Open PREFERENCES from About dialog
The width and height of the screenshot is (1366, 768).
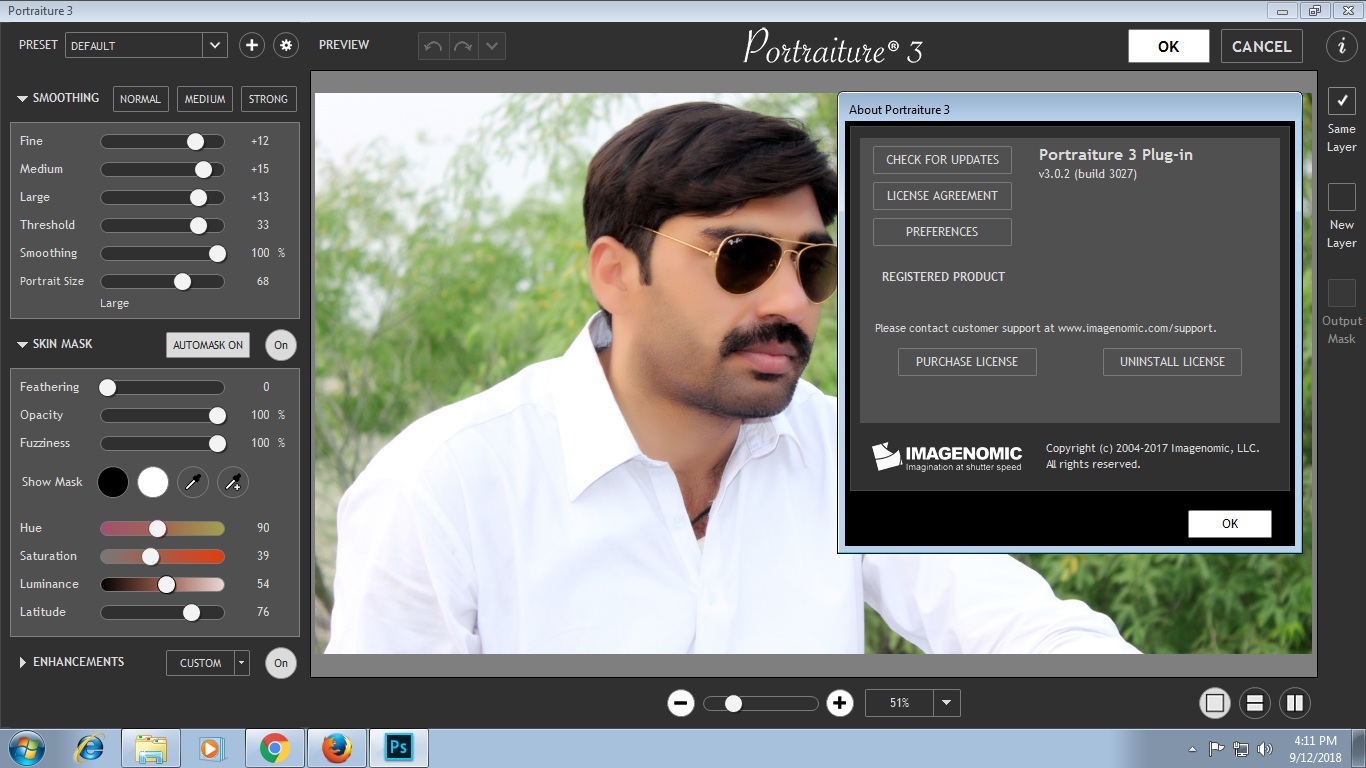[x=942, y=232]
